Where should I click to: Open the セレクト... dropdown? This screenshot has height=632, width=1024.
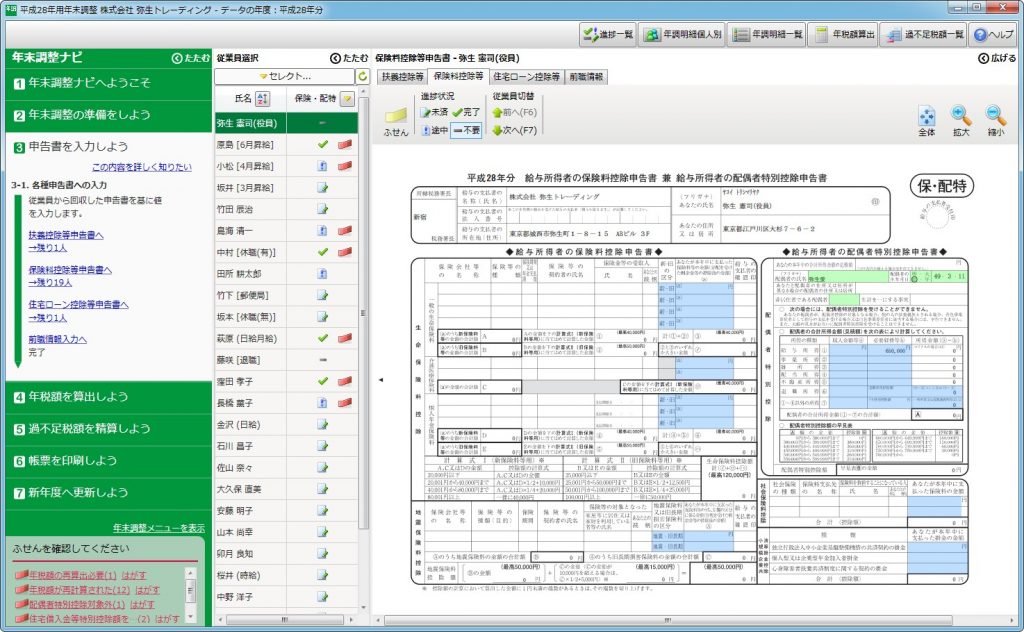tap(285, 76)
